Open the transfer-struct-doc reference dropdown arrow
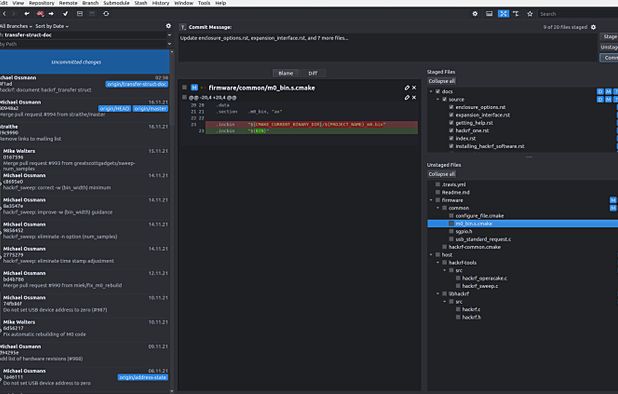The width and height of the screenshot is (618, 394). coord(169,35)
